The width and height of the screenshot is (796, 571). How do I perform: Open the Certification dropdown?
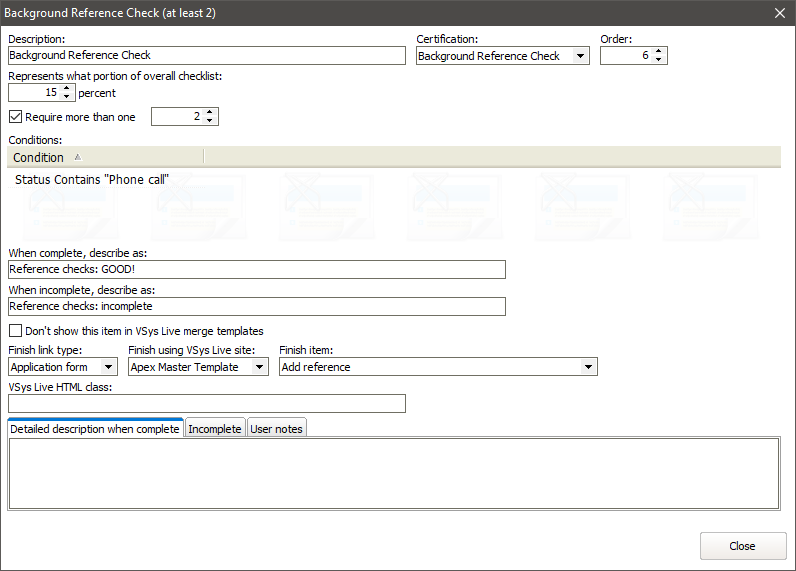[580, 56]
